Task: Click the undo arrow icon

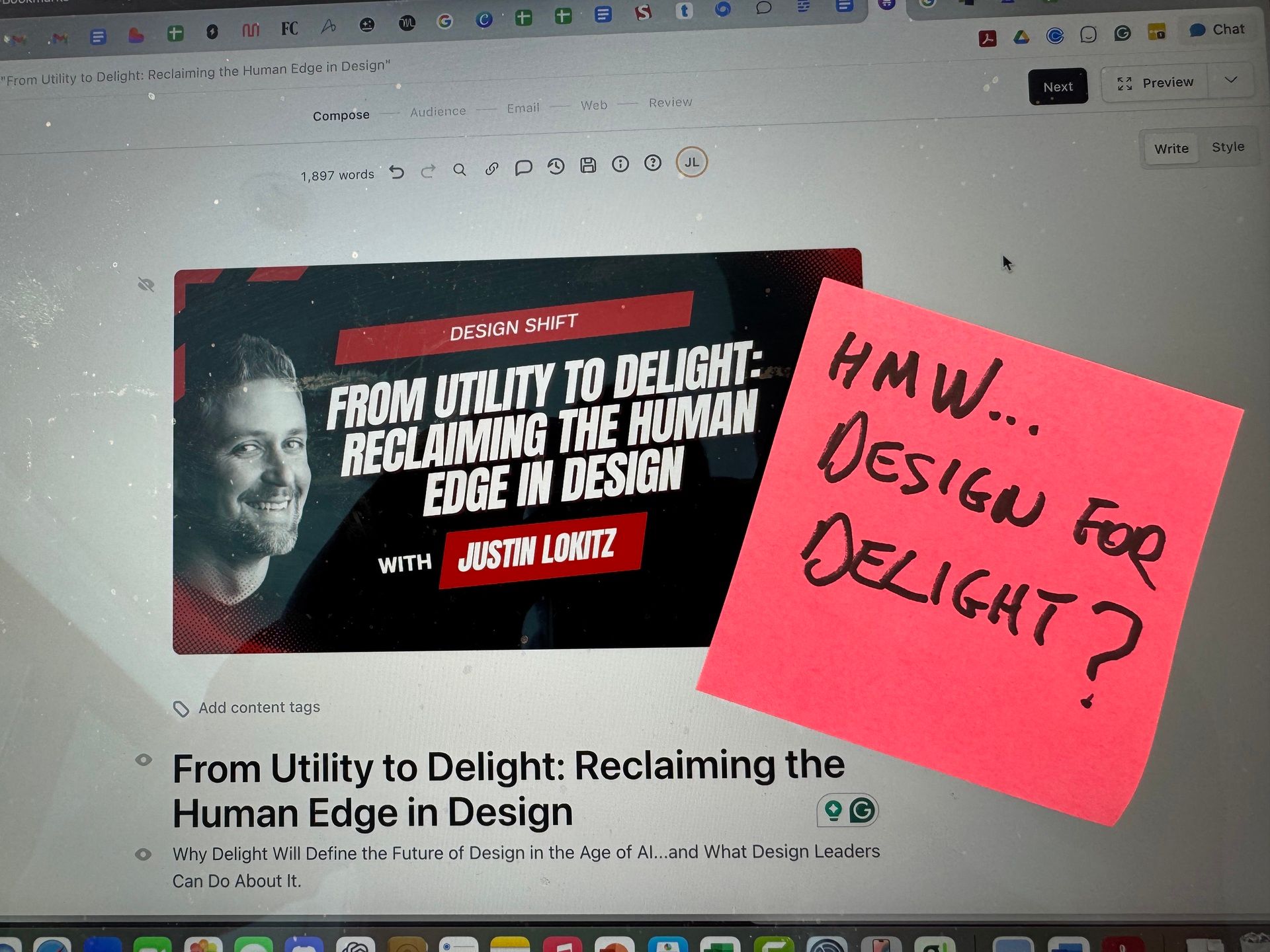Action: click(396, 172)
